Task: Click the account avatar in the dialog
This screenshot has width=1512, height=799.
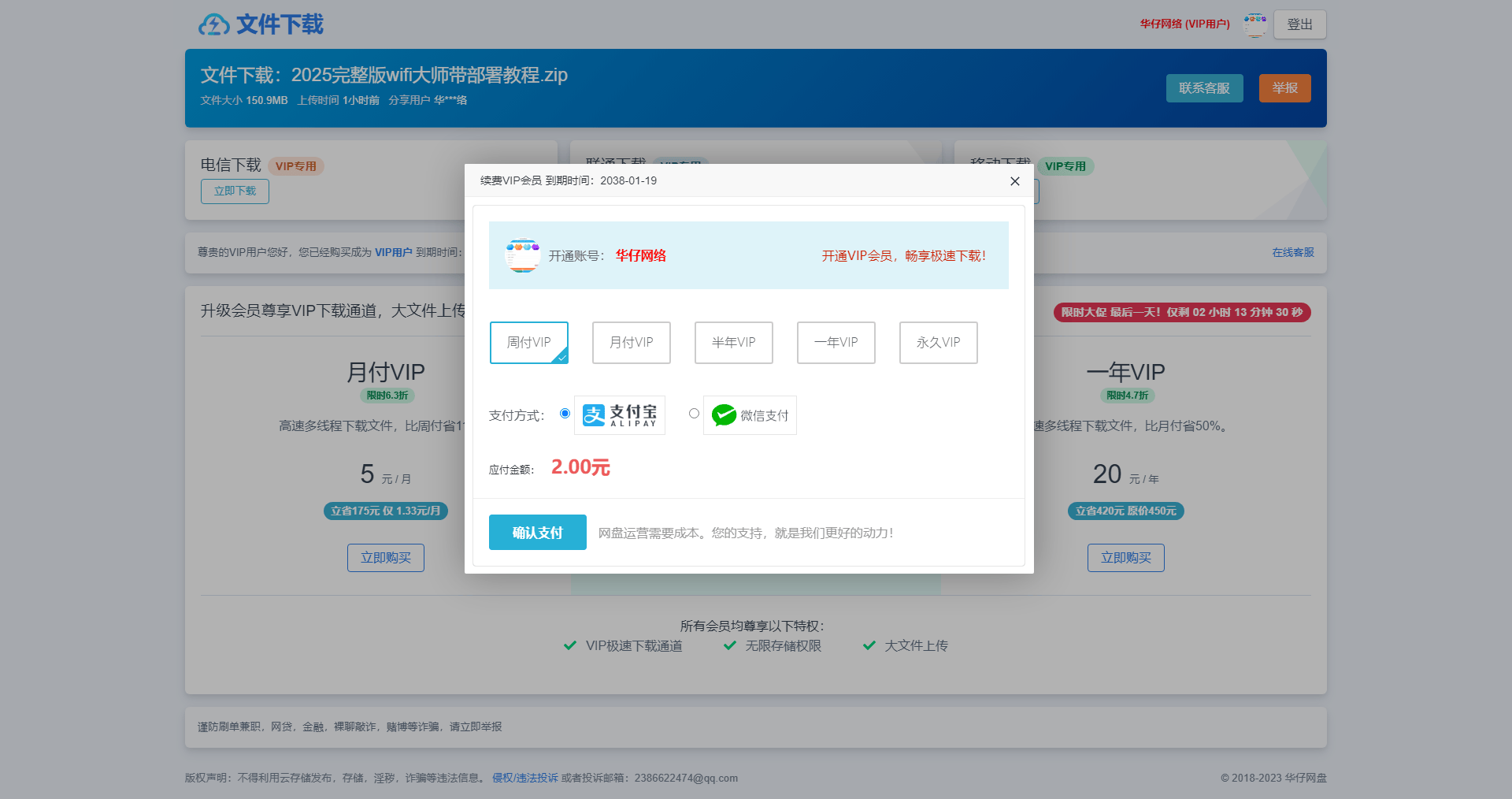Action: point(522,255)
